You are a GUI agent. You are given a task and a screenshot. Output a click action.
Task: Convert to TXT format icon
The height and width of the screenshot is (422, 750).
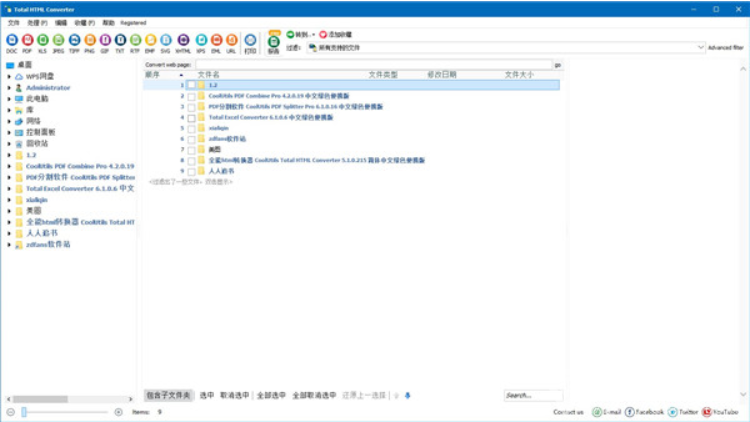pyautogui.click(x=120, y=40)
